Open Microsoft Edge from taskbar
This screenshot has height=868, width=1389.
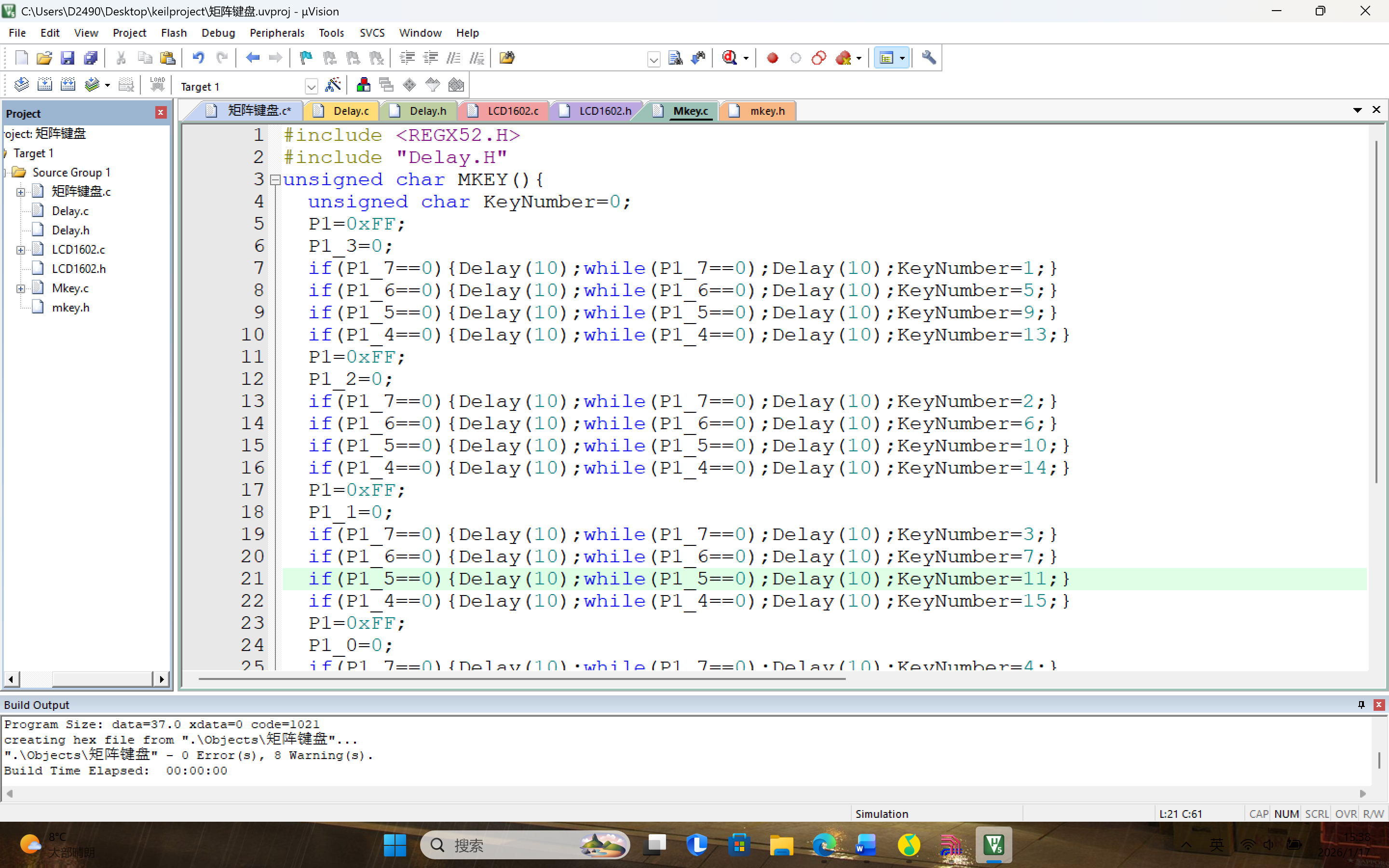824,844
